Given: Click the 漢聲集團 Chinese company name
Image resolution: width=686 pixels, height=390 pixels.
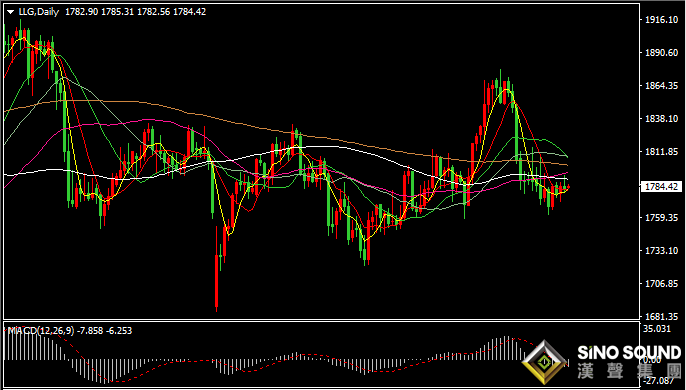Looking at the screenshot, I should pyautogui.click(x=629, y=370).
